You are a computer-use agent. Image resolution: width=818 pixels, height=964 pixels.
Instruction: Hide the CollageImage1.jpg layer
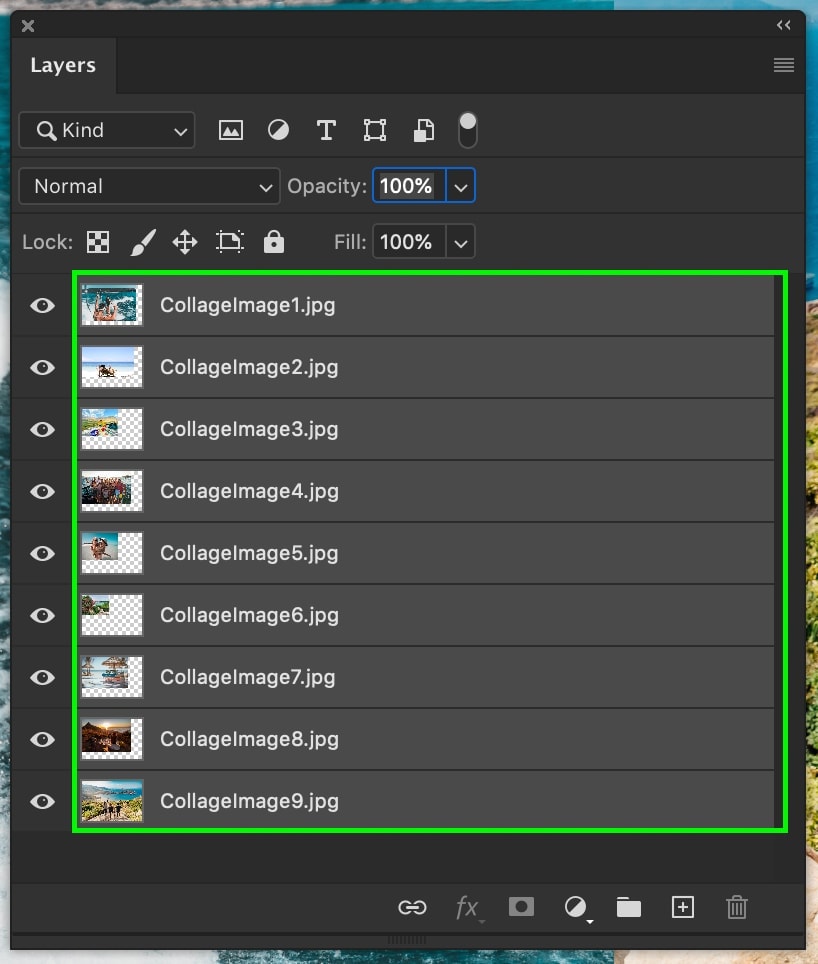42,306
